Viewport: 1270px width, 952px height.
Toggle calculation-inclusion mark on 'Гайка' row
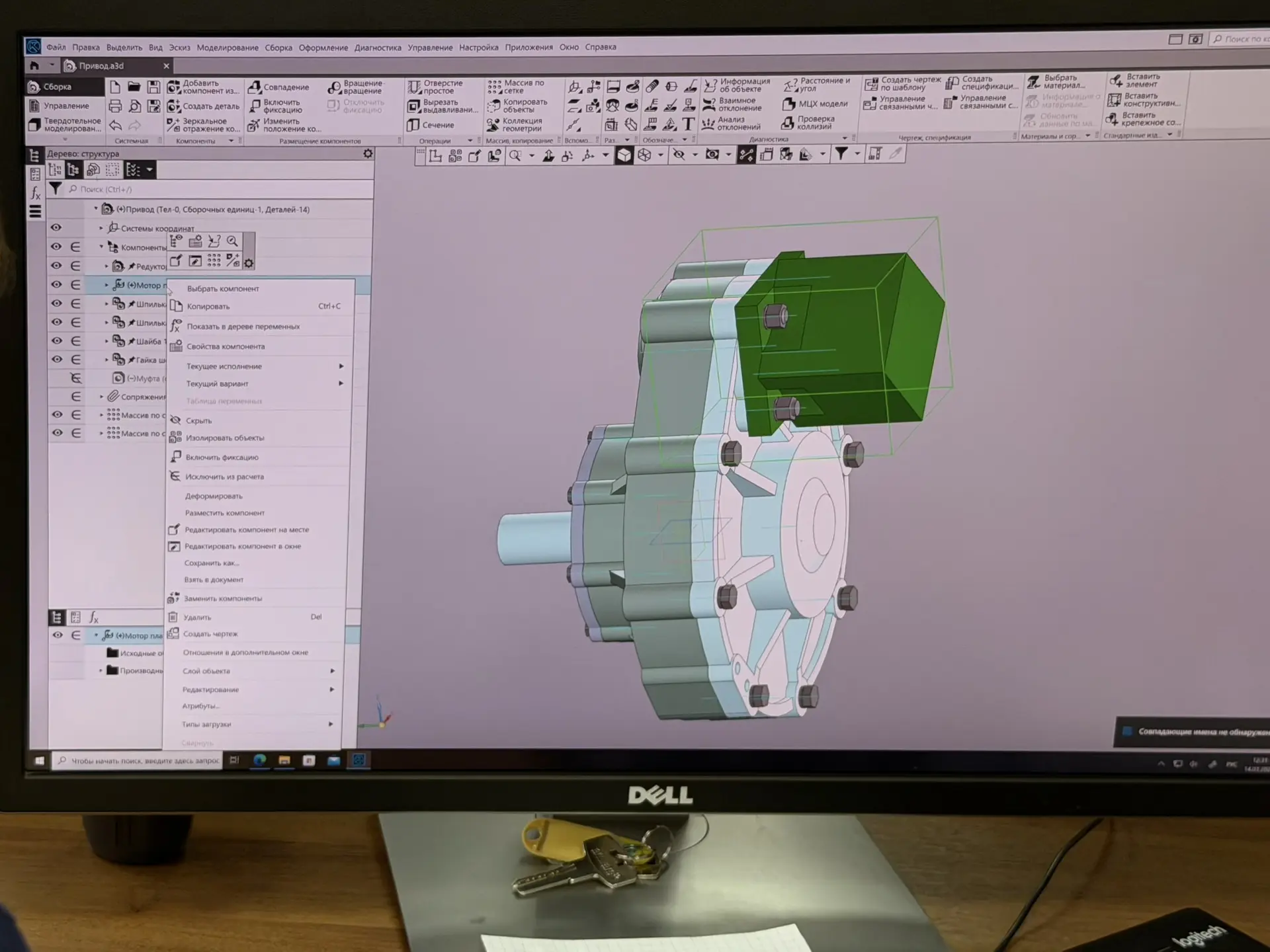[76, 359]
